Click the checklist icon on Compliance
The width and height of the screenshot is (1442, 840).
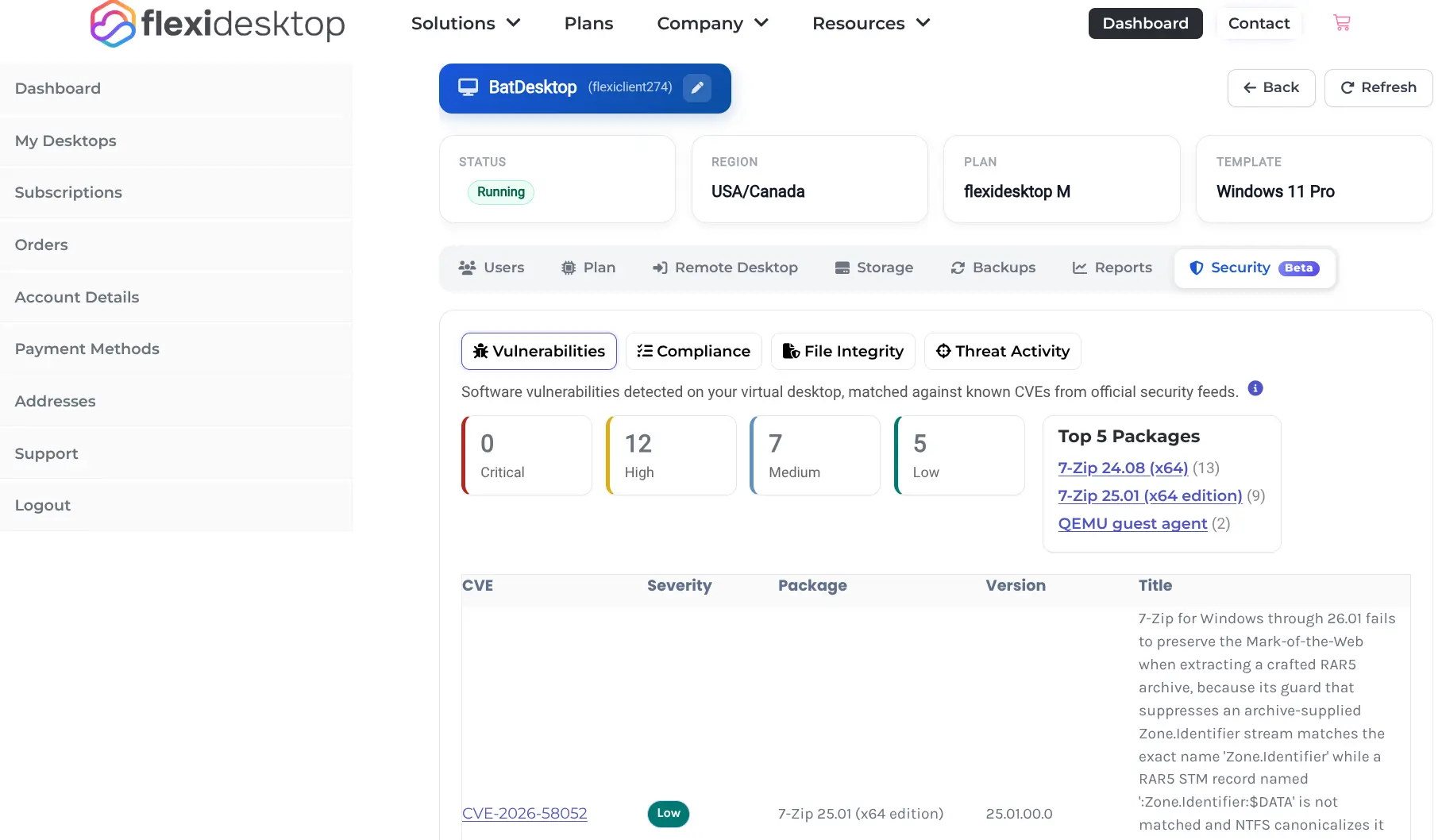(645, 351)
